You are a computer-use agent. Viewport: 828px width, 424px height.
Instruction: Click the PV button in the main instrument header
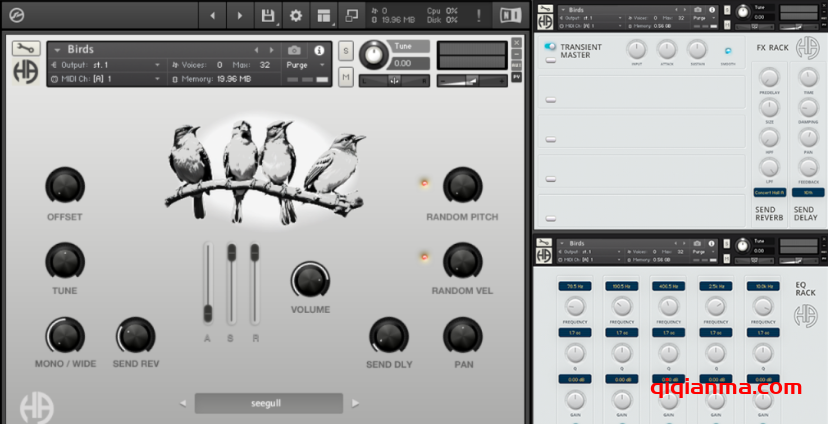pyautogui.click(x=516, y=77)
